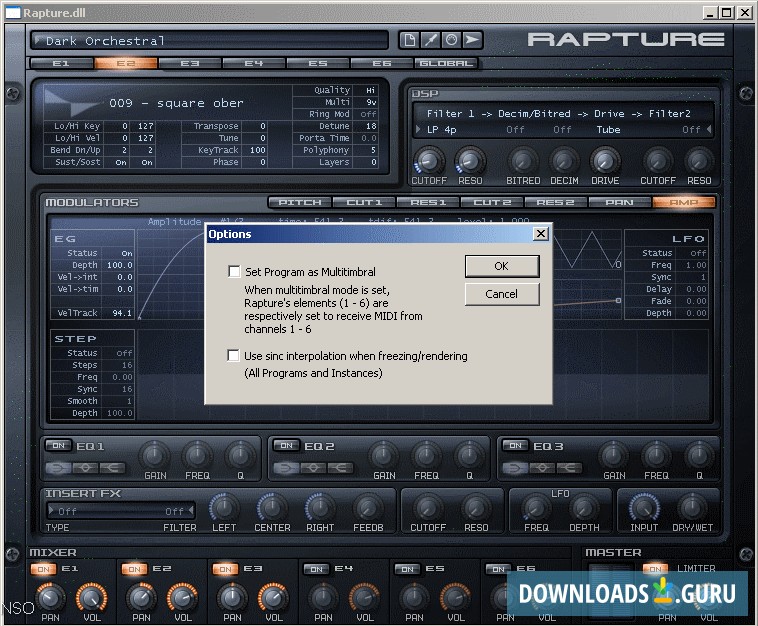Viewport: 758px width, 626px height.
Task: Open the Dark Orchestral program name selector
Action: pyautogui.click(x=210, y=40)
